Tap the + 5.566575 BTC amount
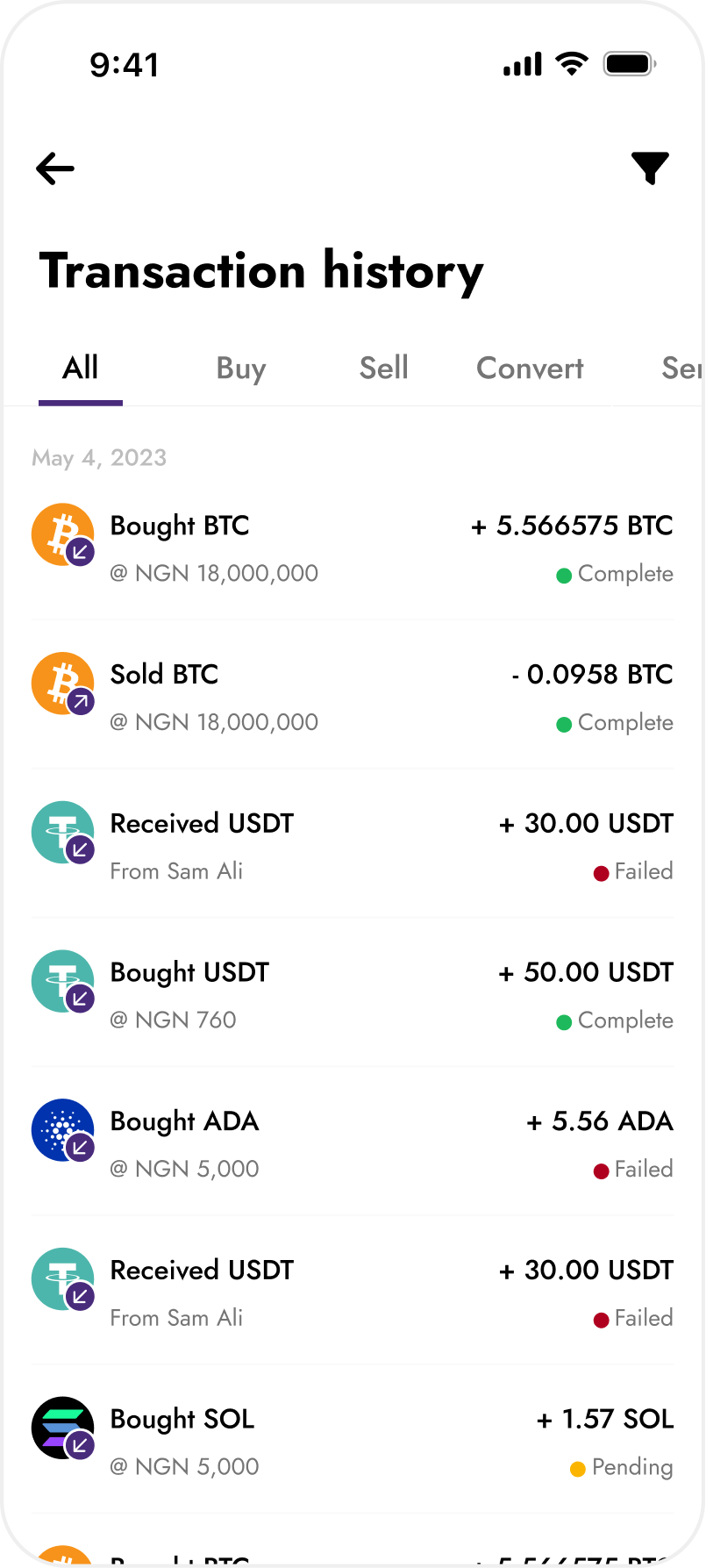 pos(572,526)
